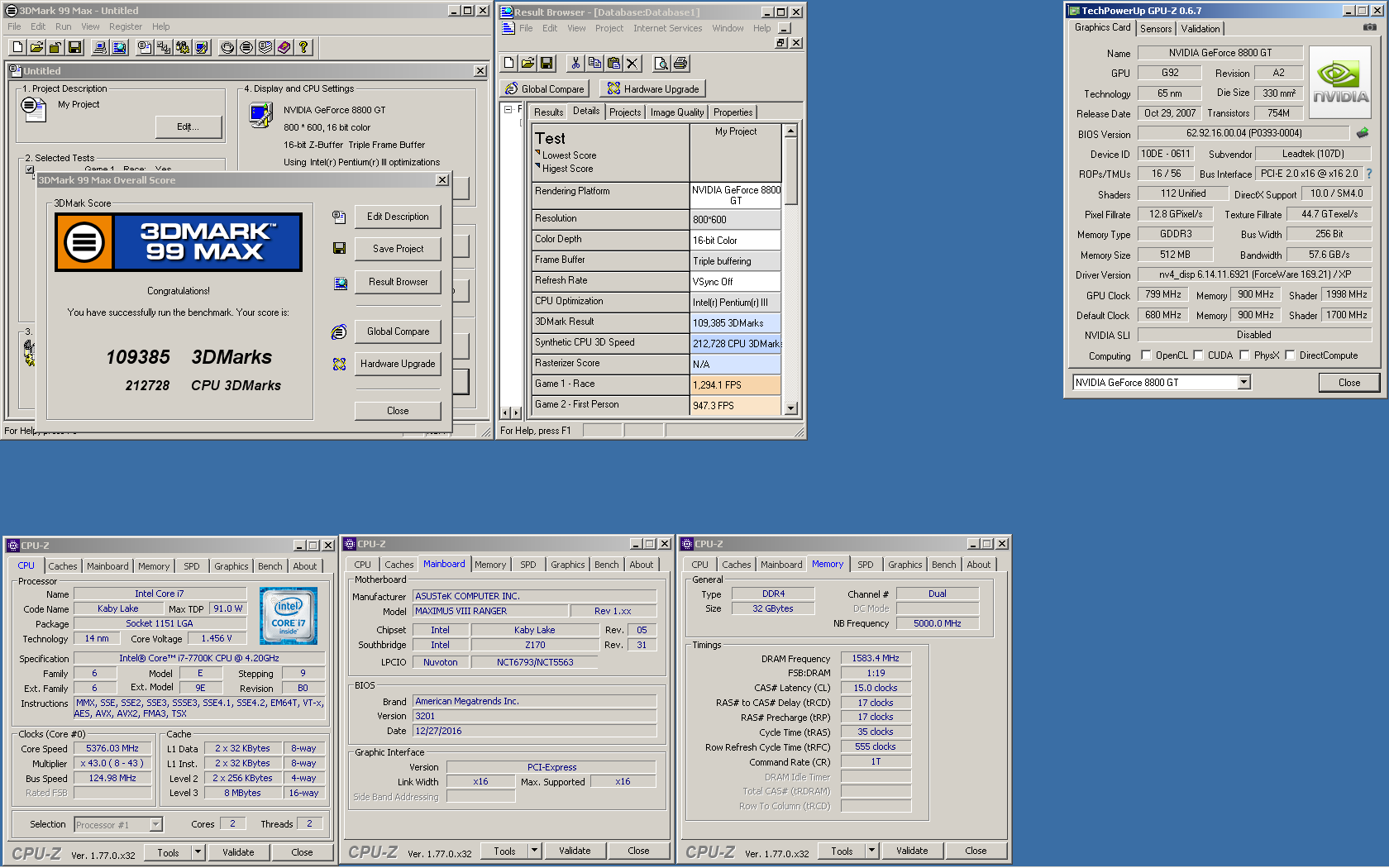
Task: Click the Intel Core i7 logo in CPU-Z
Action: pos(289,616)
